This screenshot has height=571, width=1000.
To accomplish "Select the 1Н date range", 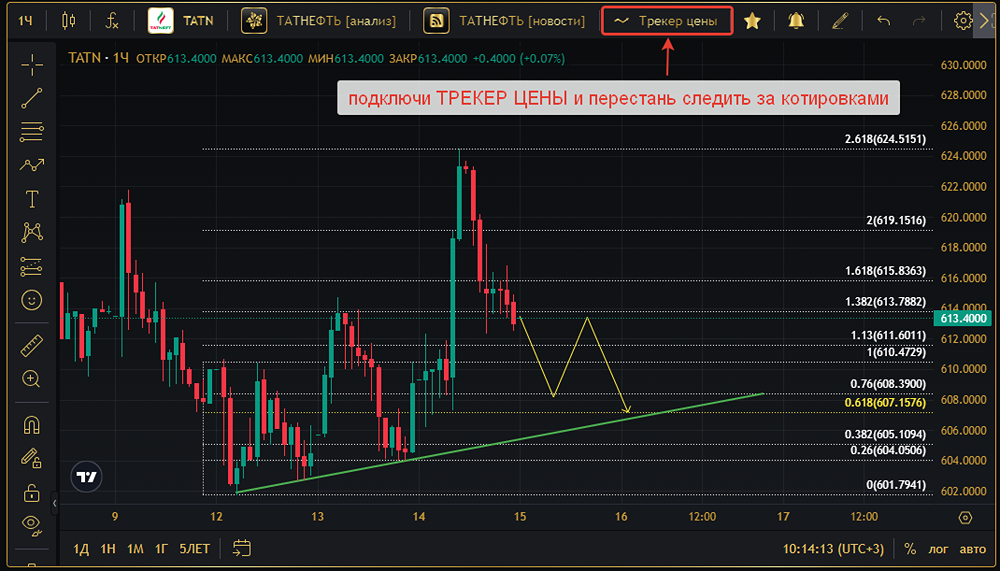I will coord(108,549).
